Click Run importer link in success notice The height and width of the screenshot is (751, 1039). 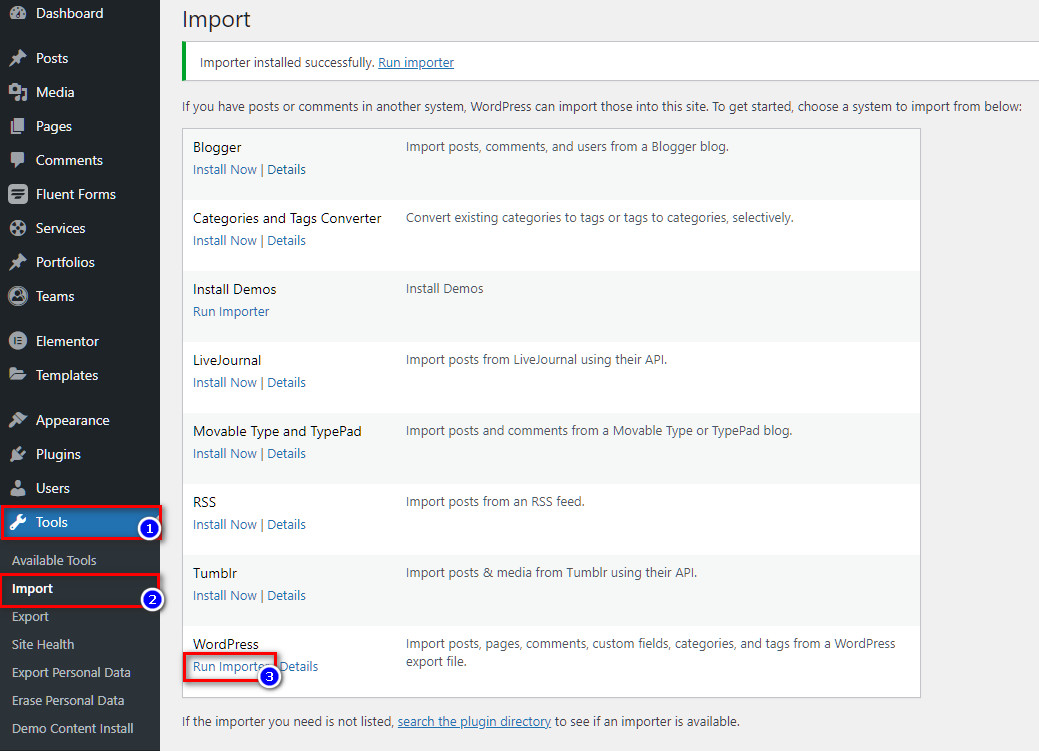[415, 62]
